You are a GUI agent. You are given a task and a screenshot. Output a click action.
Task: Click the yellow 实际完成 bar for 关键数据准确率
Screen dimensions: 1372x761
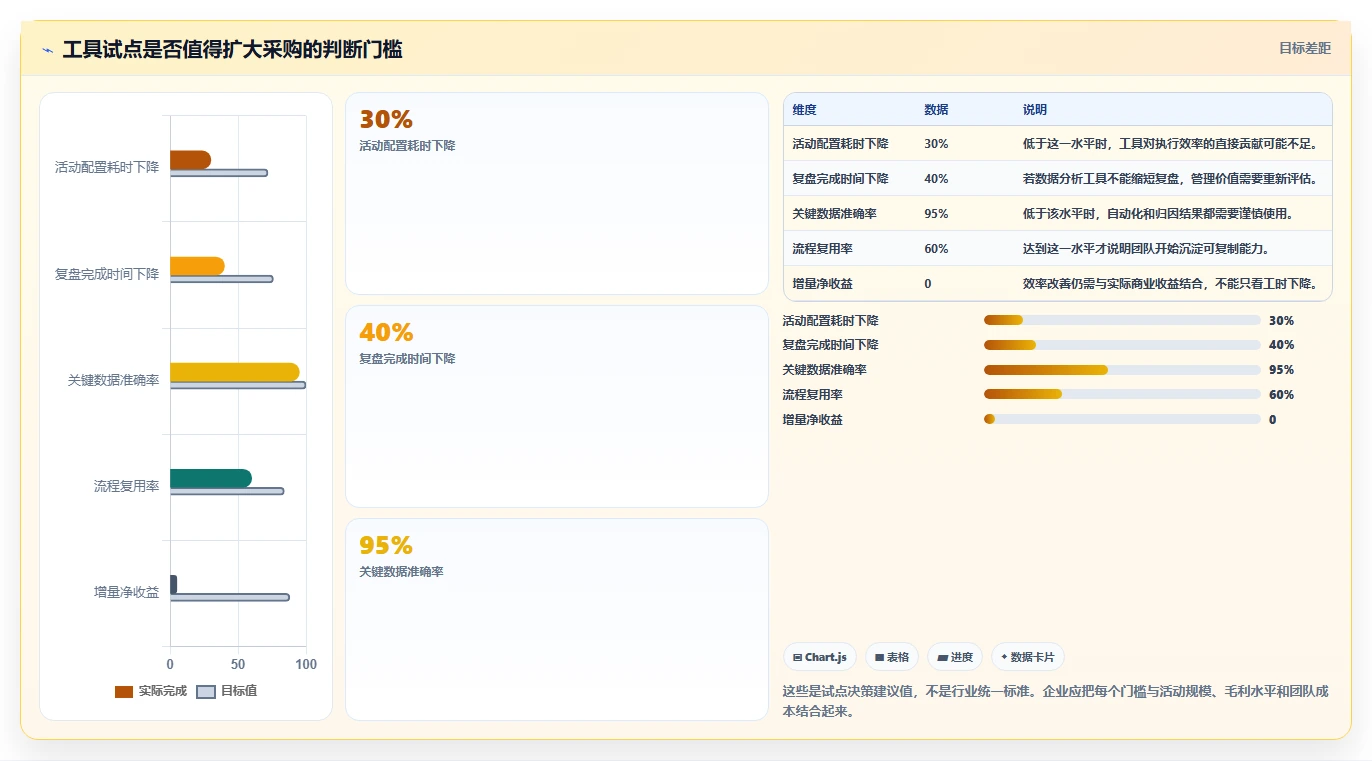[235, 372]
